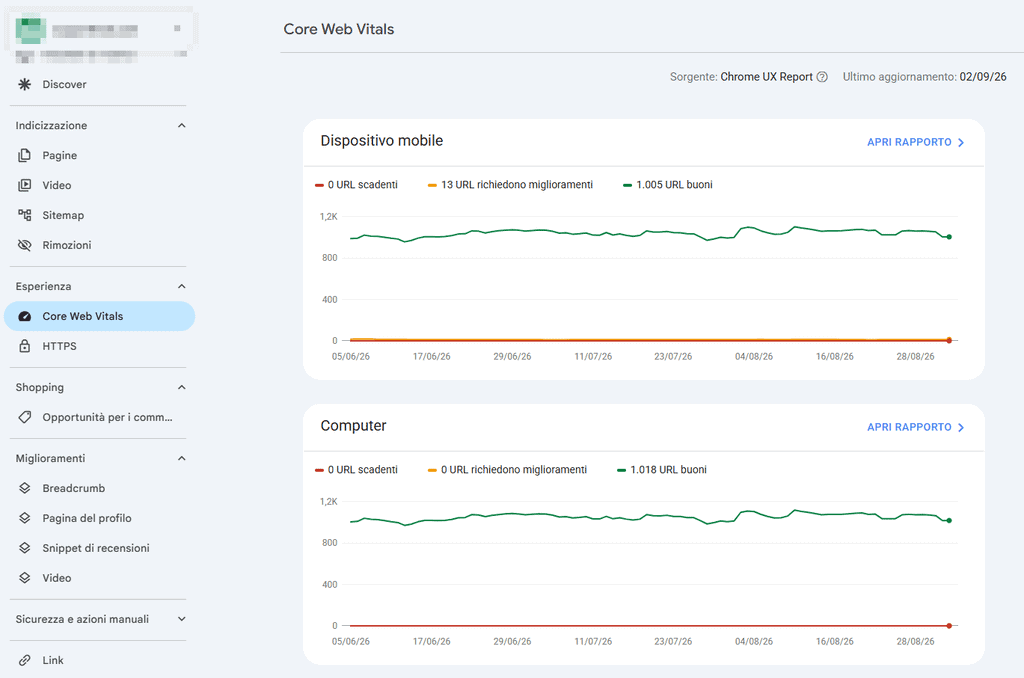Click the Dispositivo mobile heading
The image size is (1024, 678).
[x=381, y=140]
